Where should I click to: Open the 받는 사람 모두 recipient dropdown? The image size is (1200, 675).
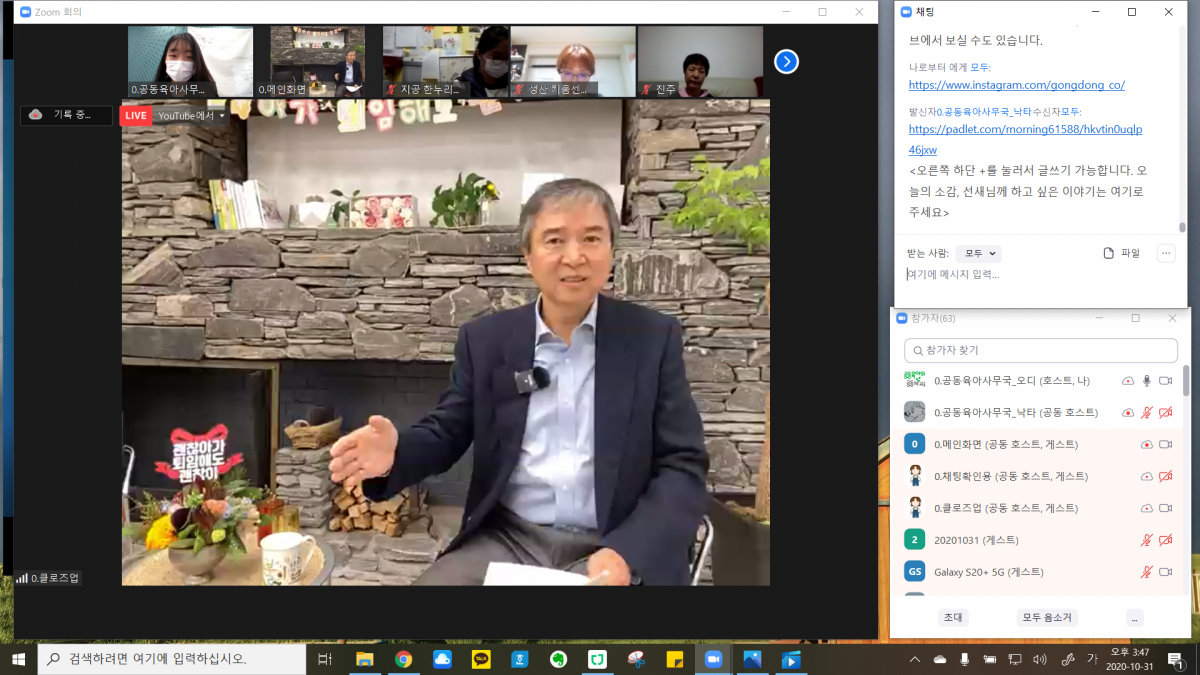point(978,254)
